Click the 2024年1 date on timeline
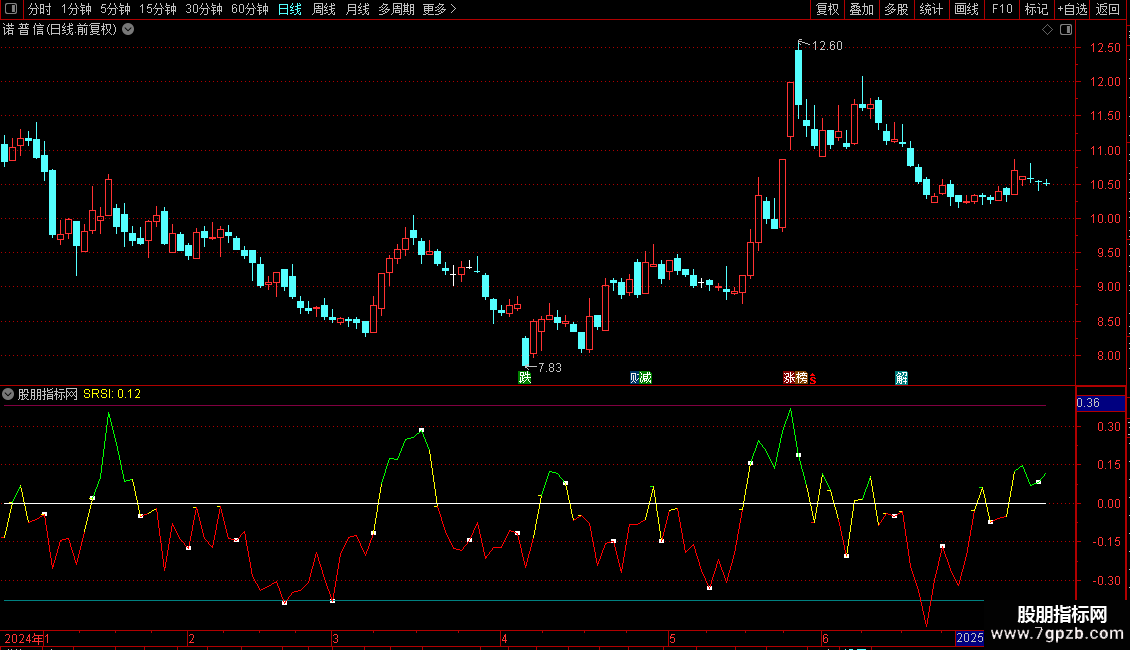Image resolution: width=1130 pixels, height=650 pixels. [27, 638]
